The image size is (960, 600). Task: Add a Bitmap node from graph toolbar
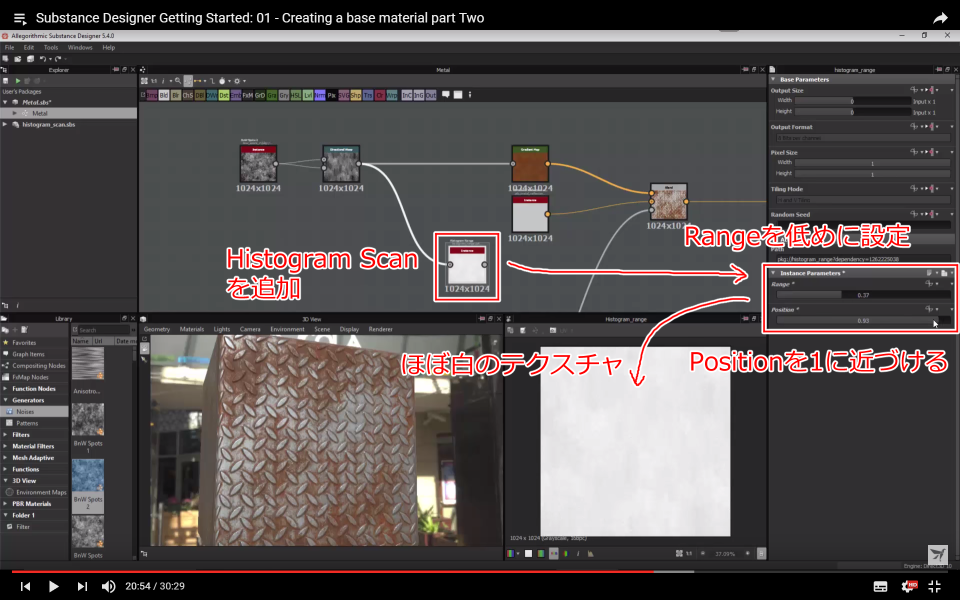pyautogui.click(x=152, y=96)
